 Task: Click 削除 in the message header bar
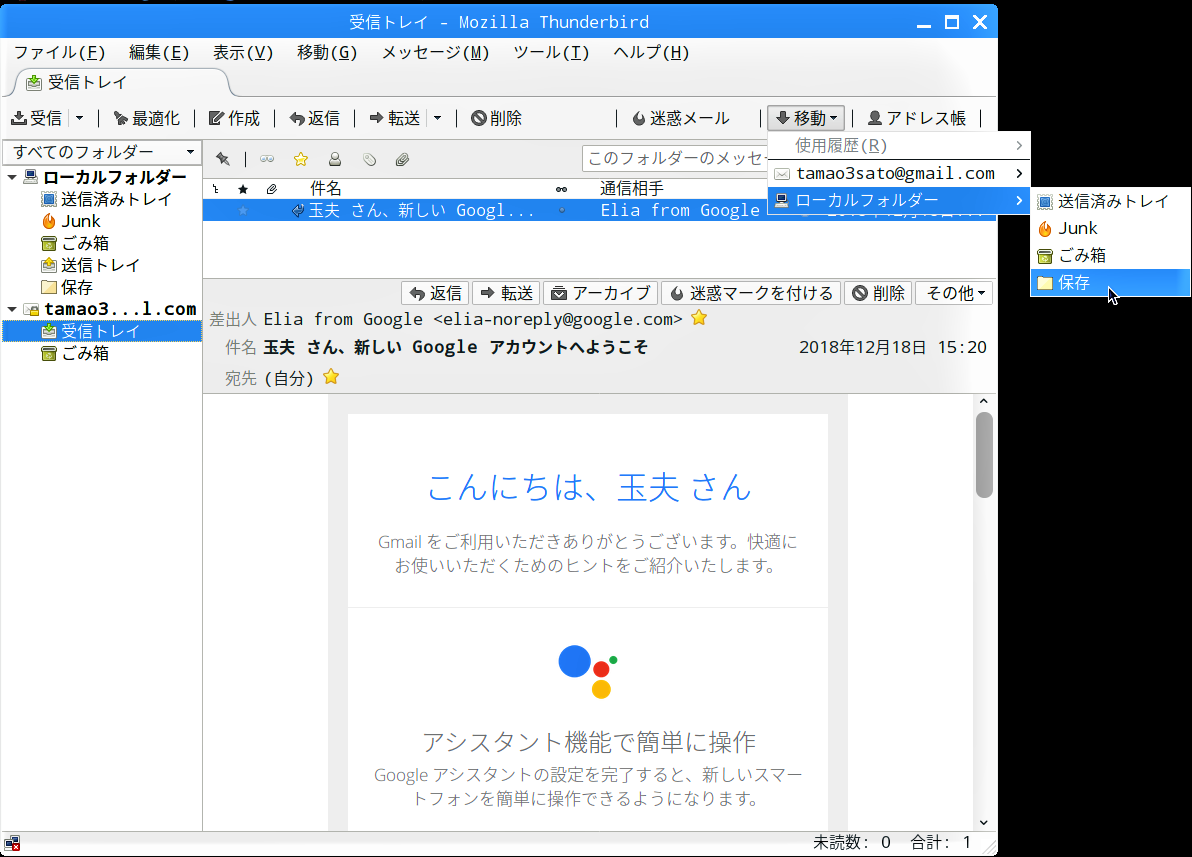[x=878, y=293]
